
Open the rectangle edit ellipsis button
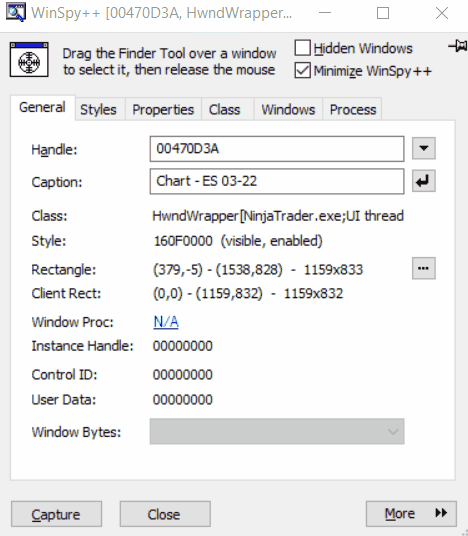tap(424, 268)
